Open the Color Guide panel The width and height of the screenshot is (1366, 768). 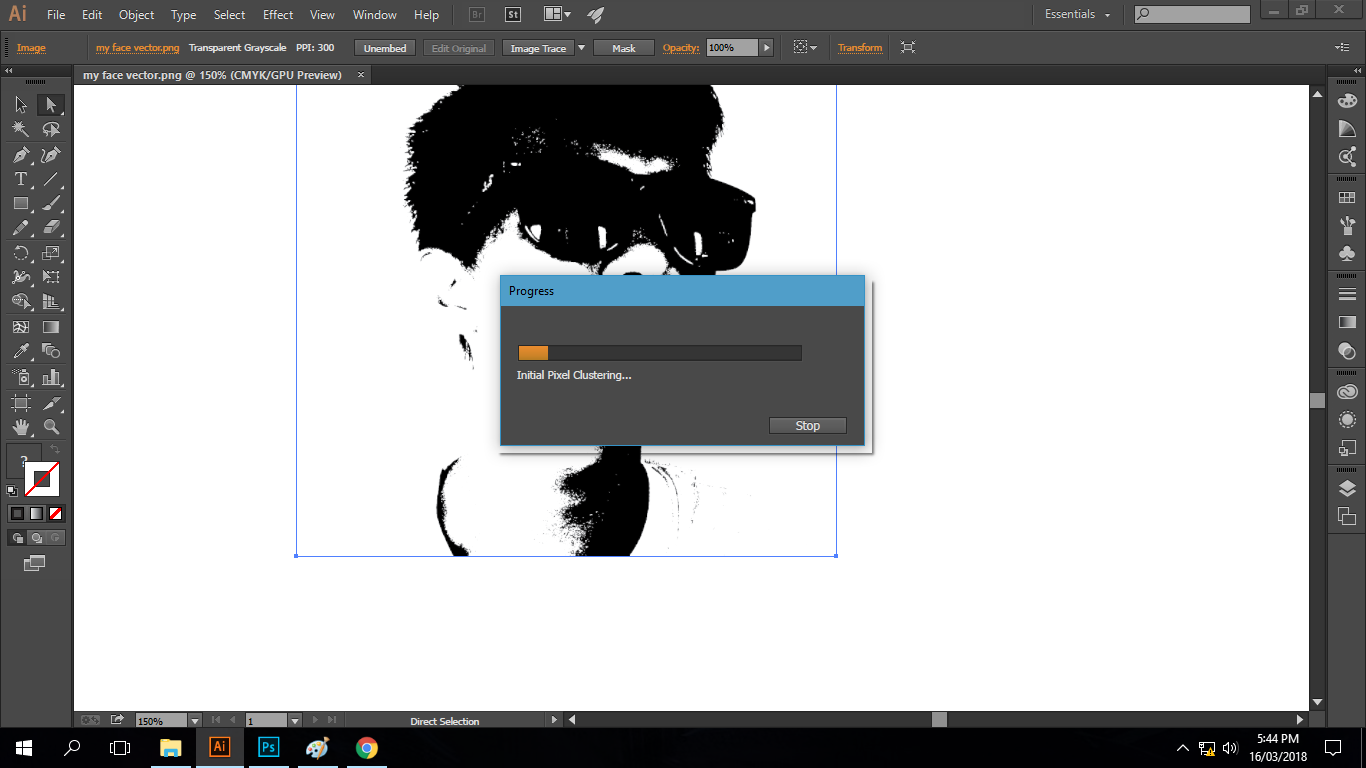[1347, 129]
